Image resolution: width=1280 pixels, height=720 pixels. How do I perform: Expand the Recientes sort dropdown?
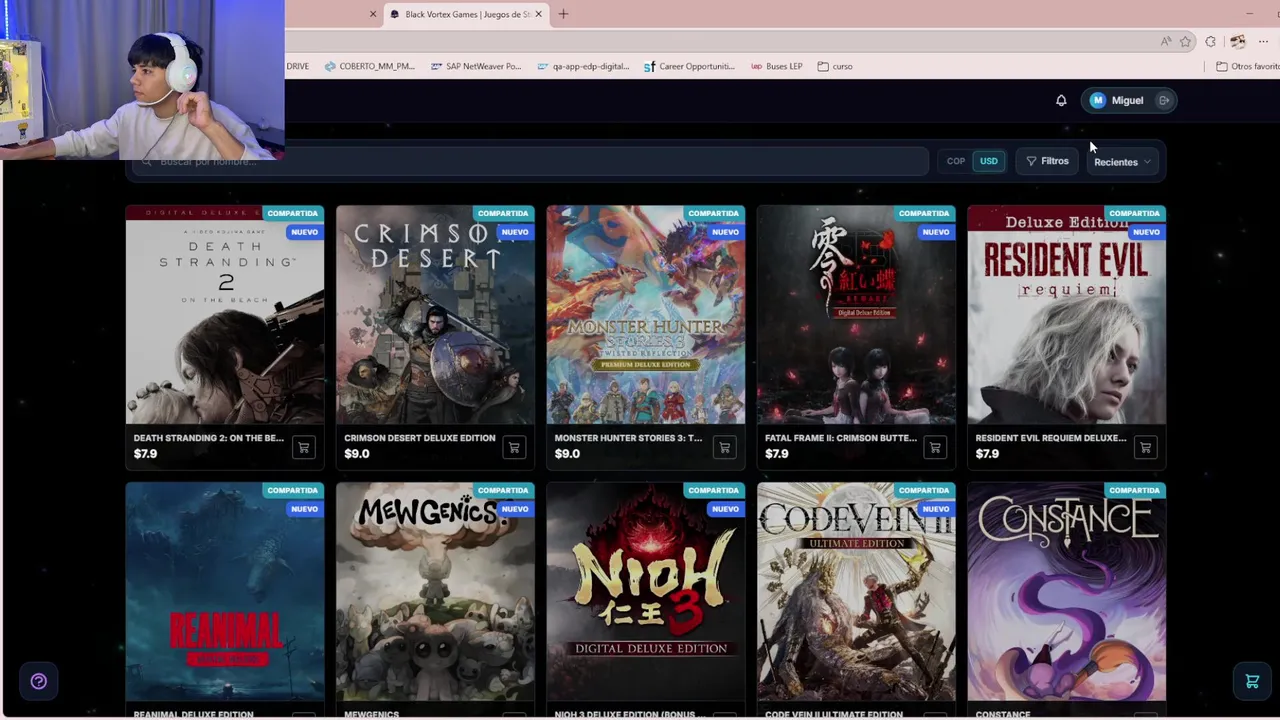(x=1122, y=162)
